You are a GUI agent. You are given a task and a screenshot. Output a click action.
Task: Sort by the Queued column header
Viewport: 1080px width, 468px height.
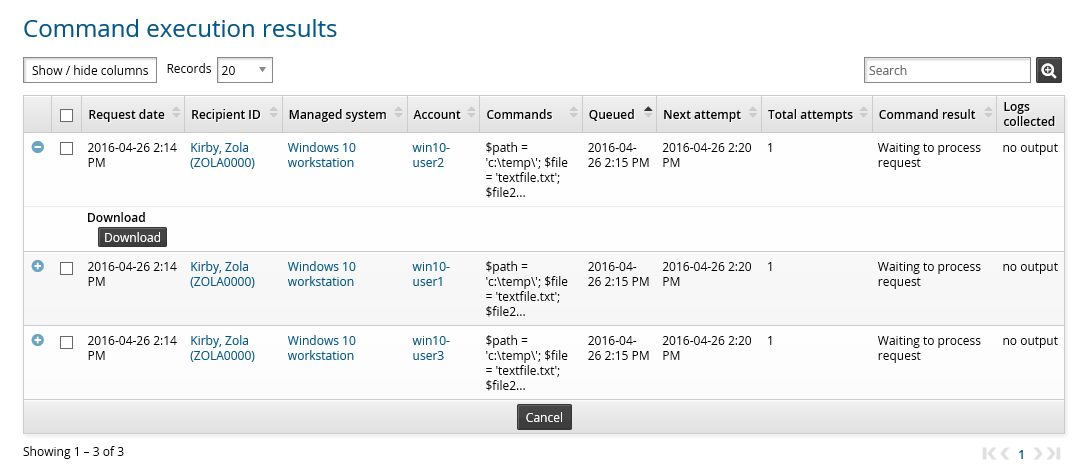click(611, 114)
